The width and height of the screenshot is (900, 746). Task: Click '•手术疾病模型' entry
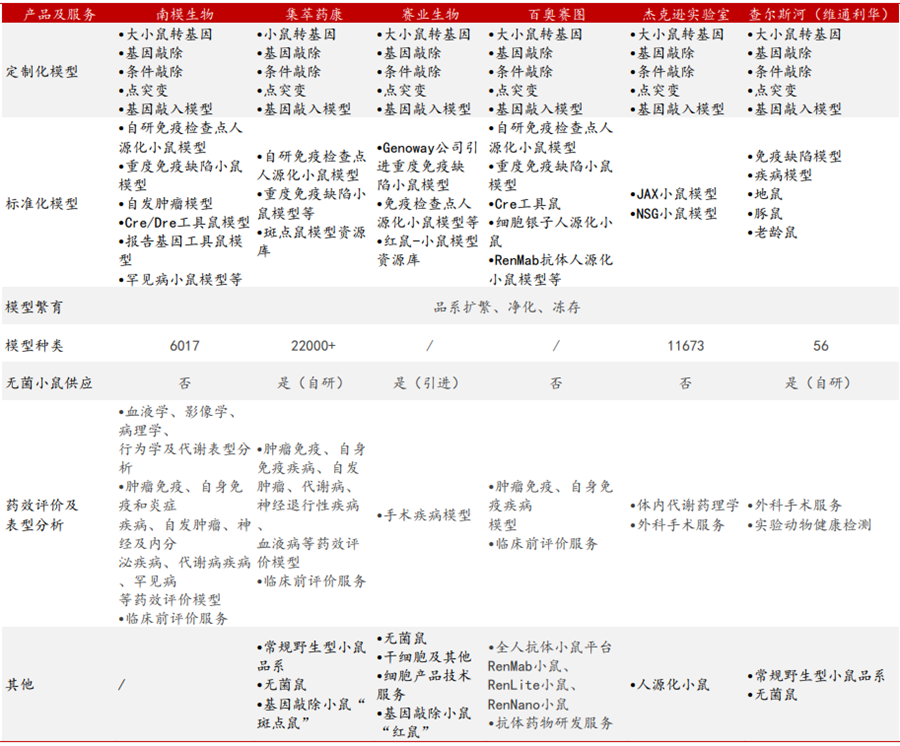click(x=424, y=515)
